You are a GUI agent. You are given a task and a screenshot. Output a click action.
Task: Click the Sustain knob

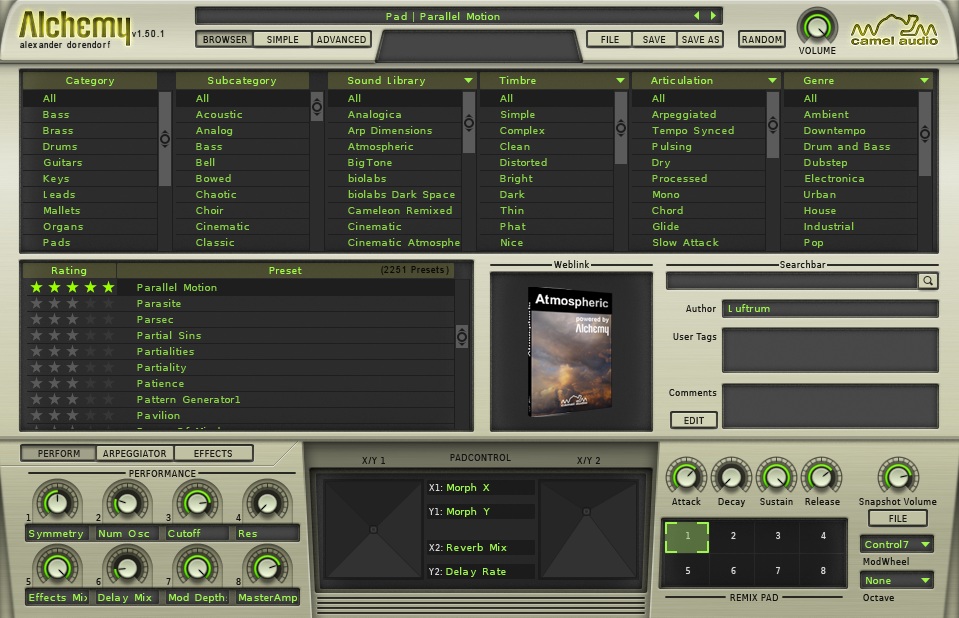click(x=776, y=476)
